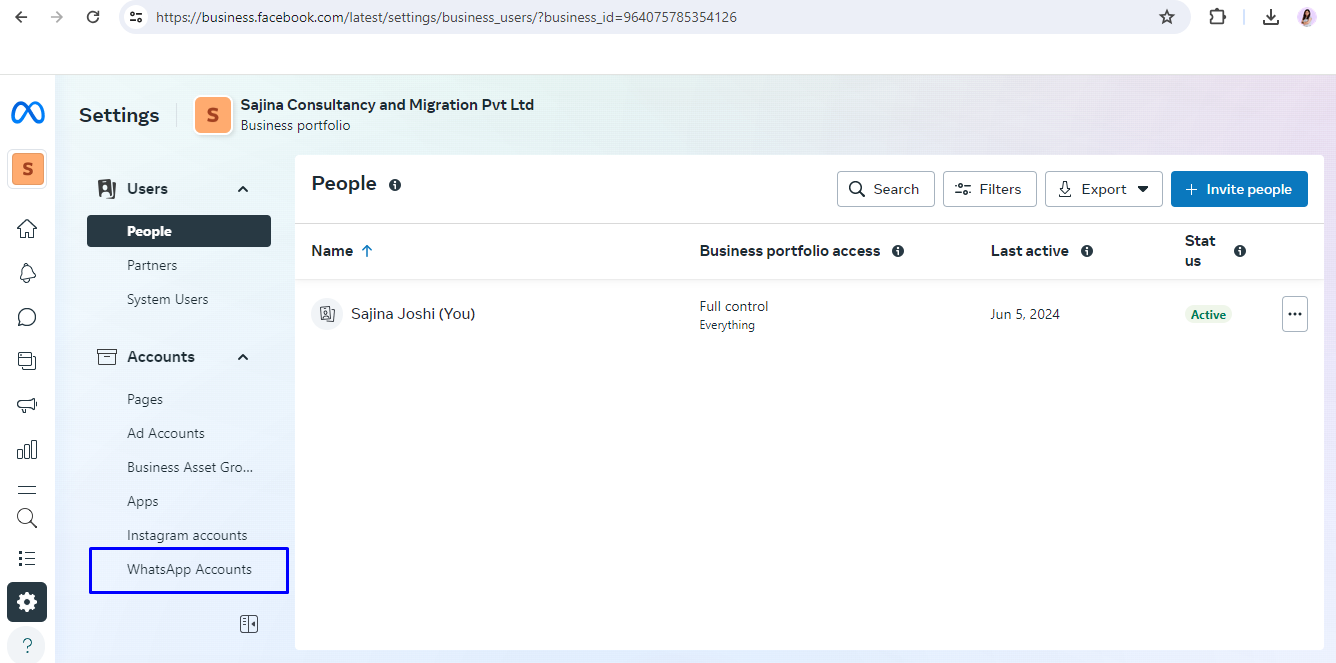This screenshot has height=663, width=1336.
Task: Click the Meta logo icon
Action: [x=28, y=113]
